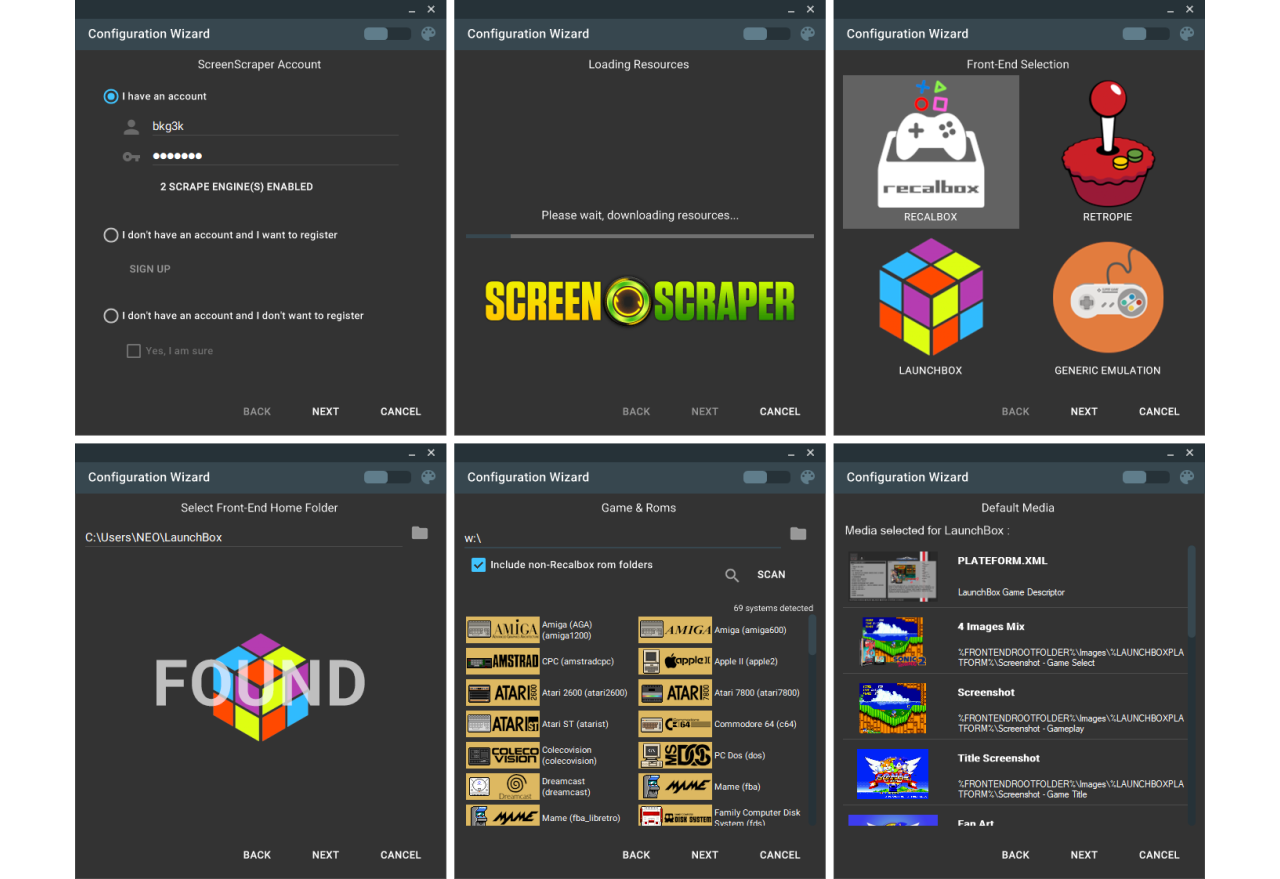Click the "69 systems detected" label
Viewport: 1280px width, 879px height.
pyautogui.click(x=773, y=608)
